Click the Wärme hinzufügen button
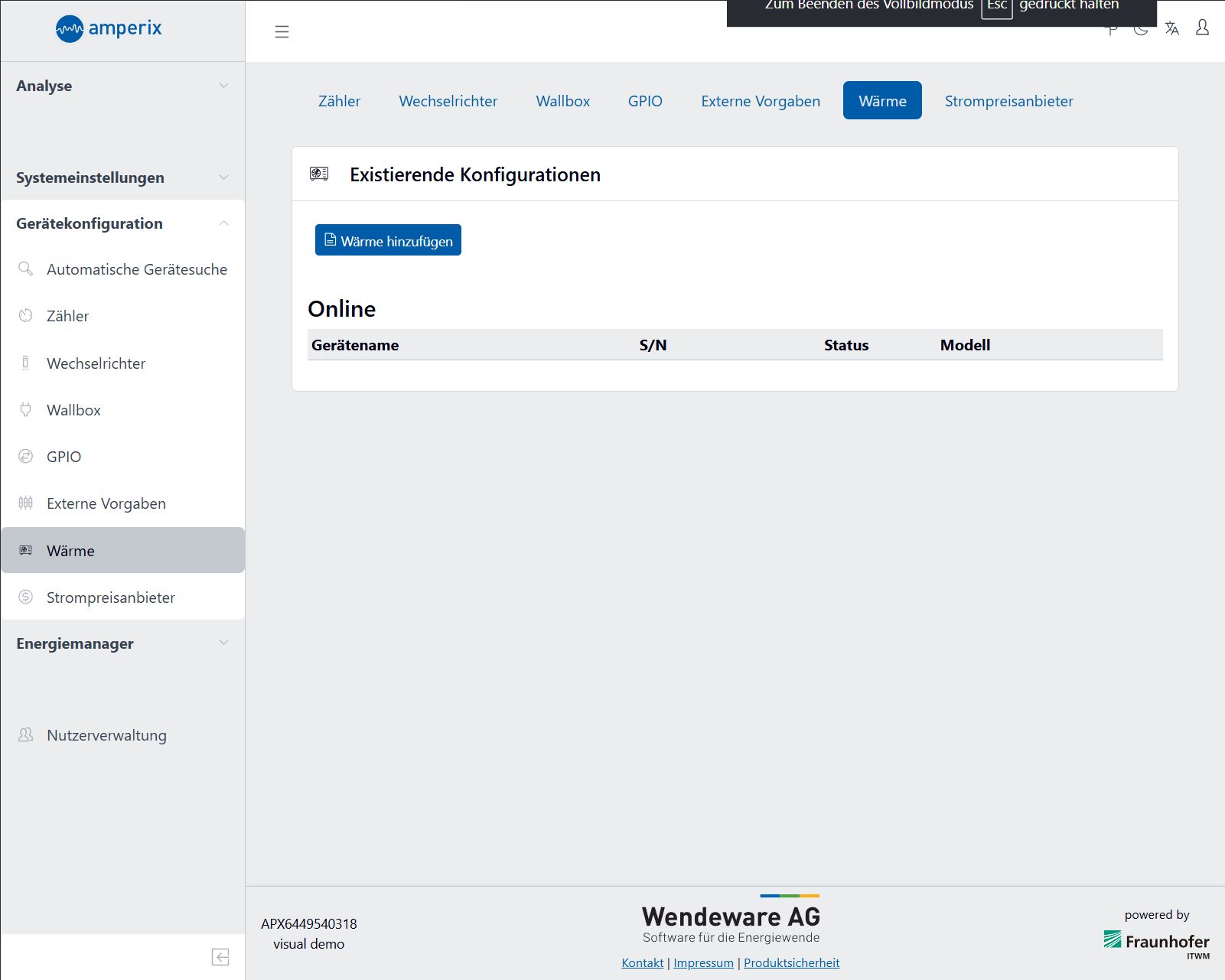 point(388,240)
